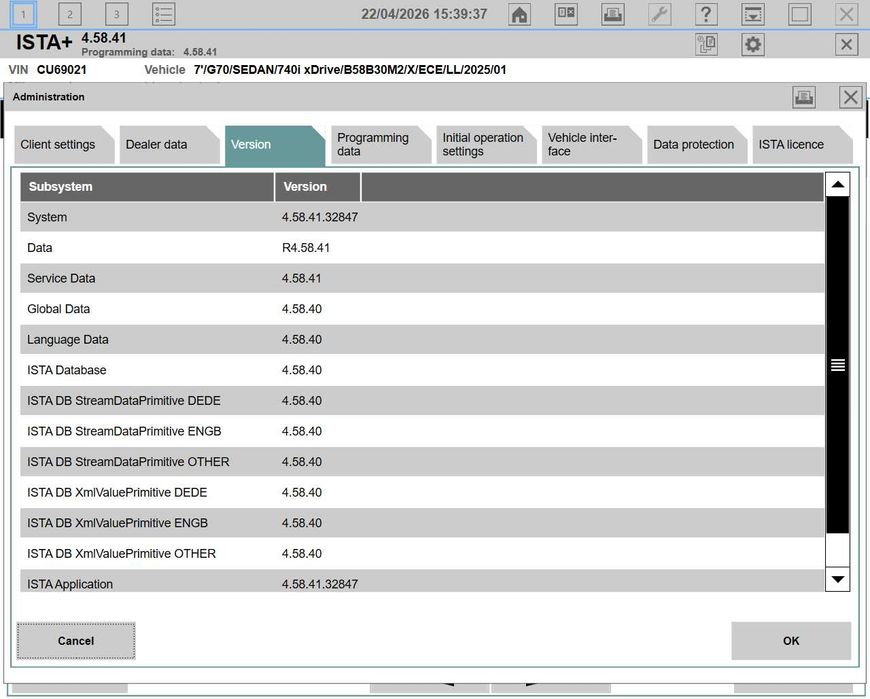Screen dimensions: 870x699
Task: Open ISTA licence tab
Action: 802,145
